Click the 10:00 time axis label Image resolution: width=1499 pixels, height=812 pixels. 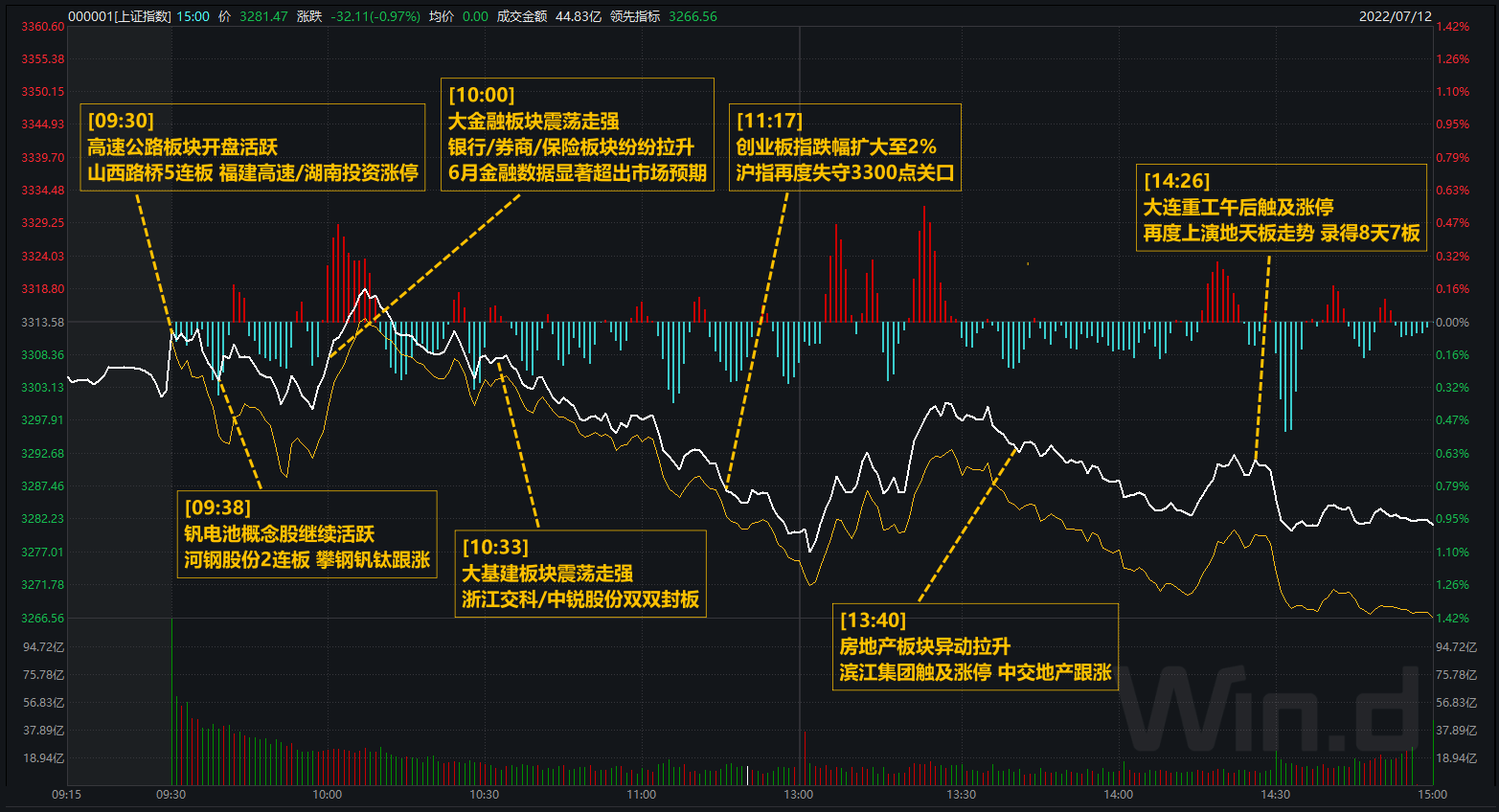point(327,795)
